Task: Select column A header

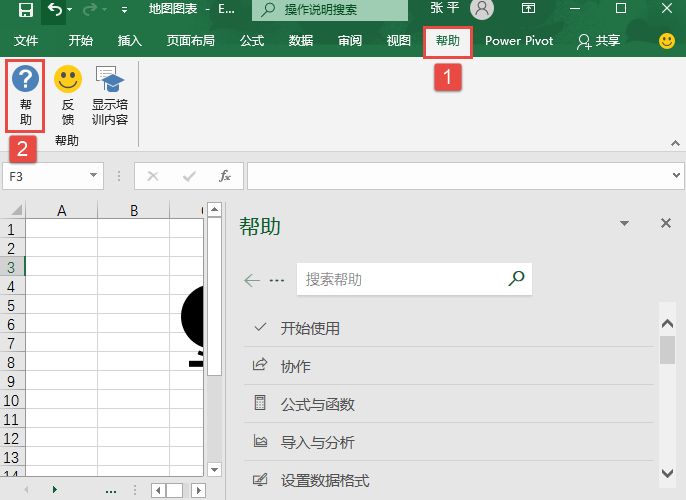Action: [62, 210]
